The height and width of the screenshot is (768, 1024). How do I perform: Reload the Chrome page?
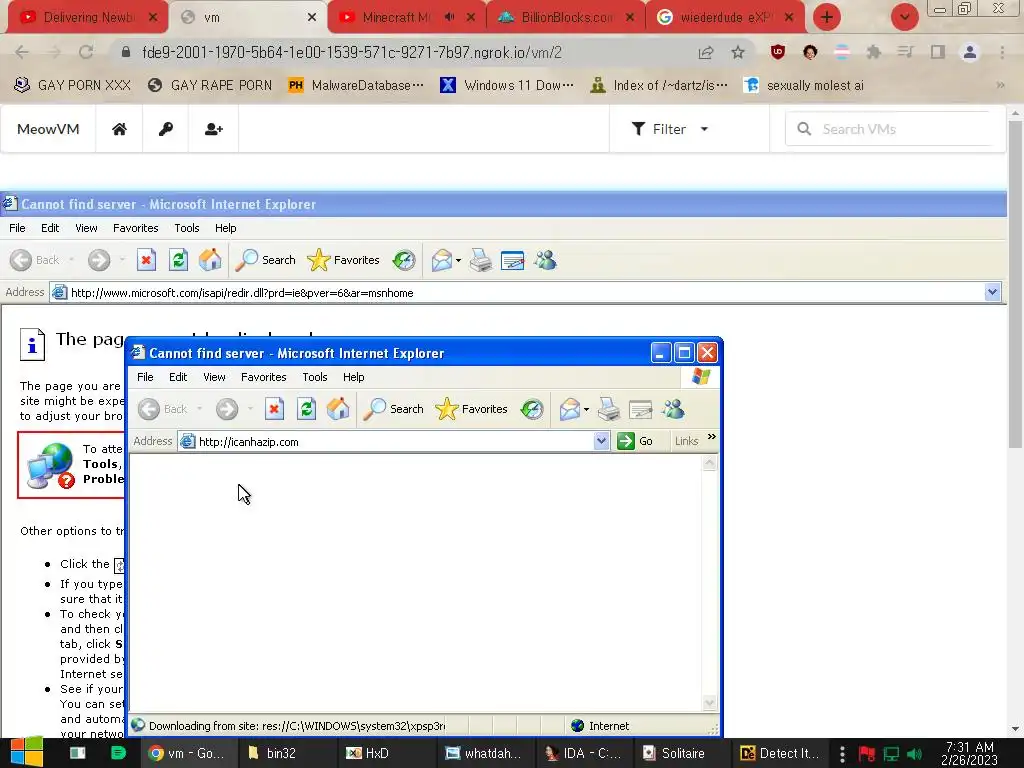86,52
